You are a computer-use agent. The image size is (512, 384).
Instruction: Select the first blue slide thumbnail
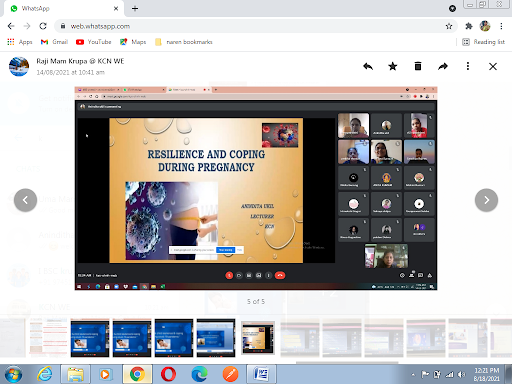pos(90,338)
